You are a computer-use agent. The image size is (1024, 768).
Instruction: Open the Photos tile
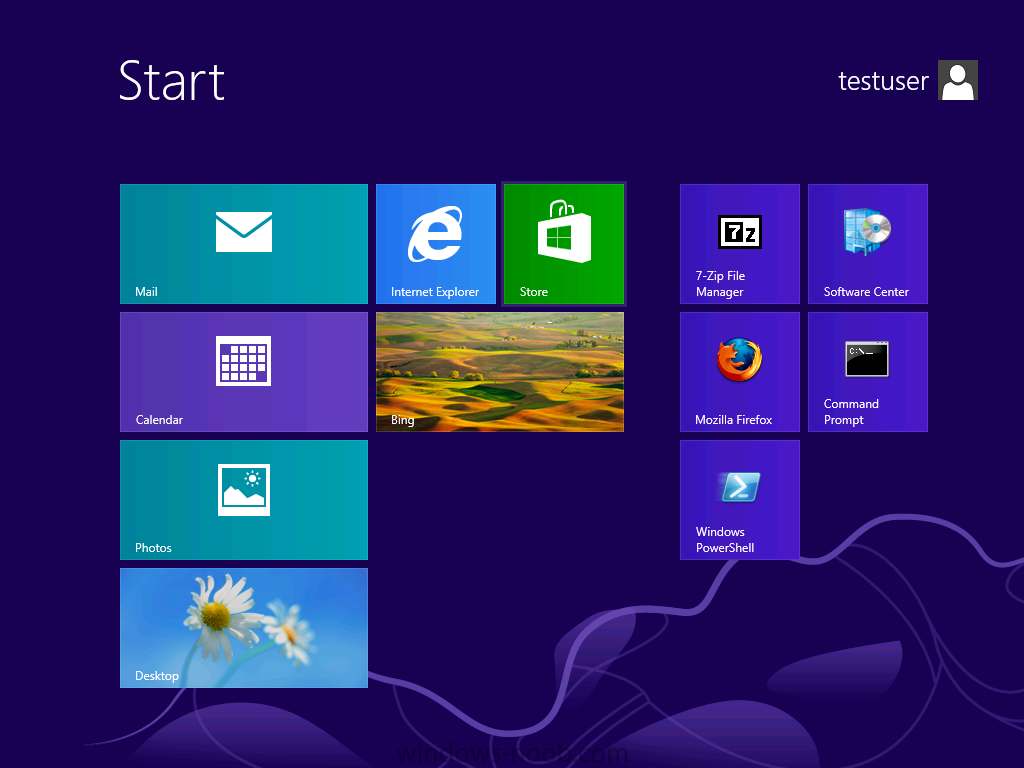click(x=244, y=500)
